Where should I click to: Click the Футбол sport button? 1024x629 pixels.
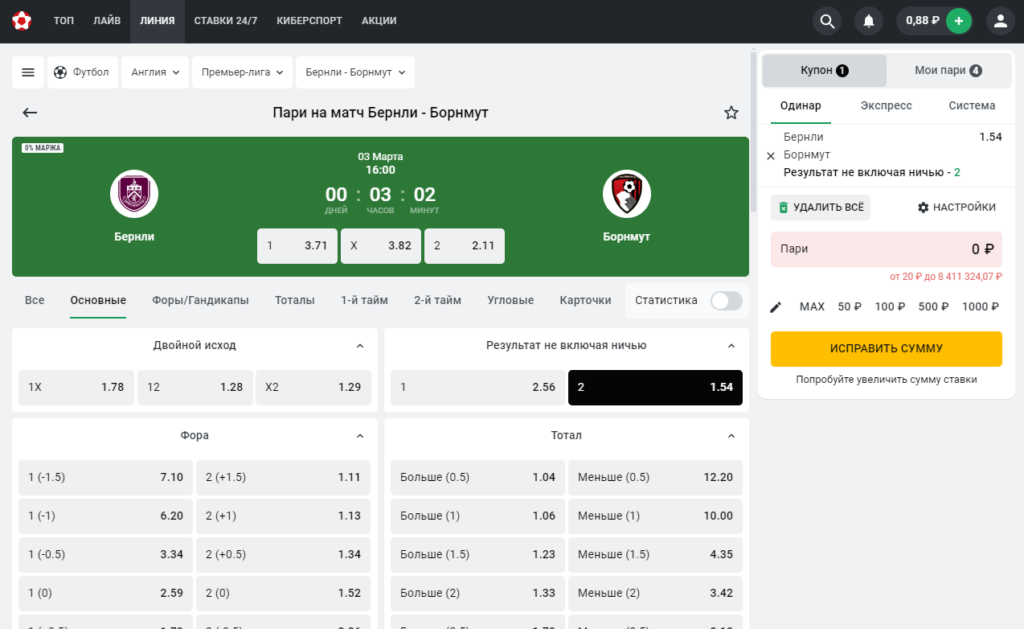click(82, 72)
